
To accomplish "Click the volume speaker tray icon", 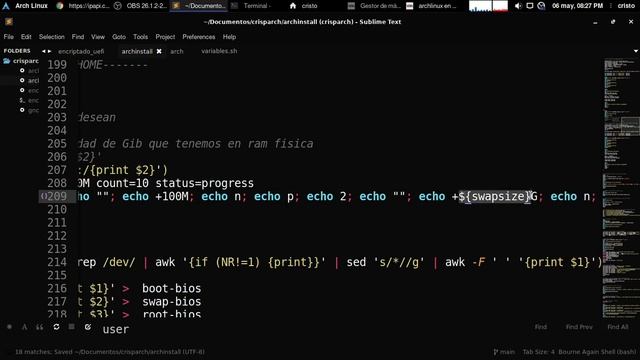I will [518, 6].
